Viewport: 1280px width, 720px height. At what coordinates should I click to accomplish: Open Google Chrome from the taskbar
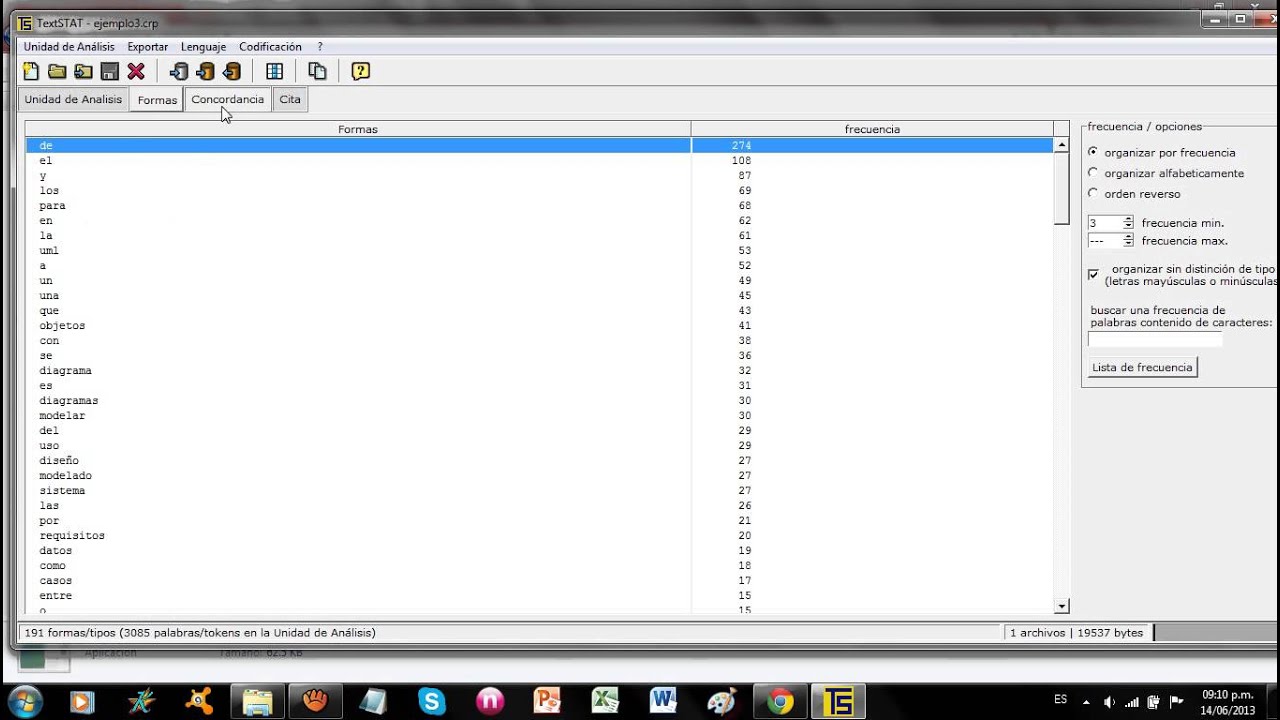coord(780,702)
